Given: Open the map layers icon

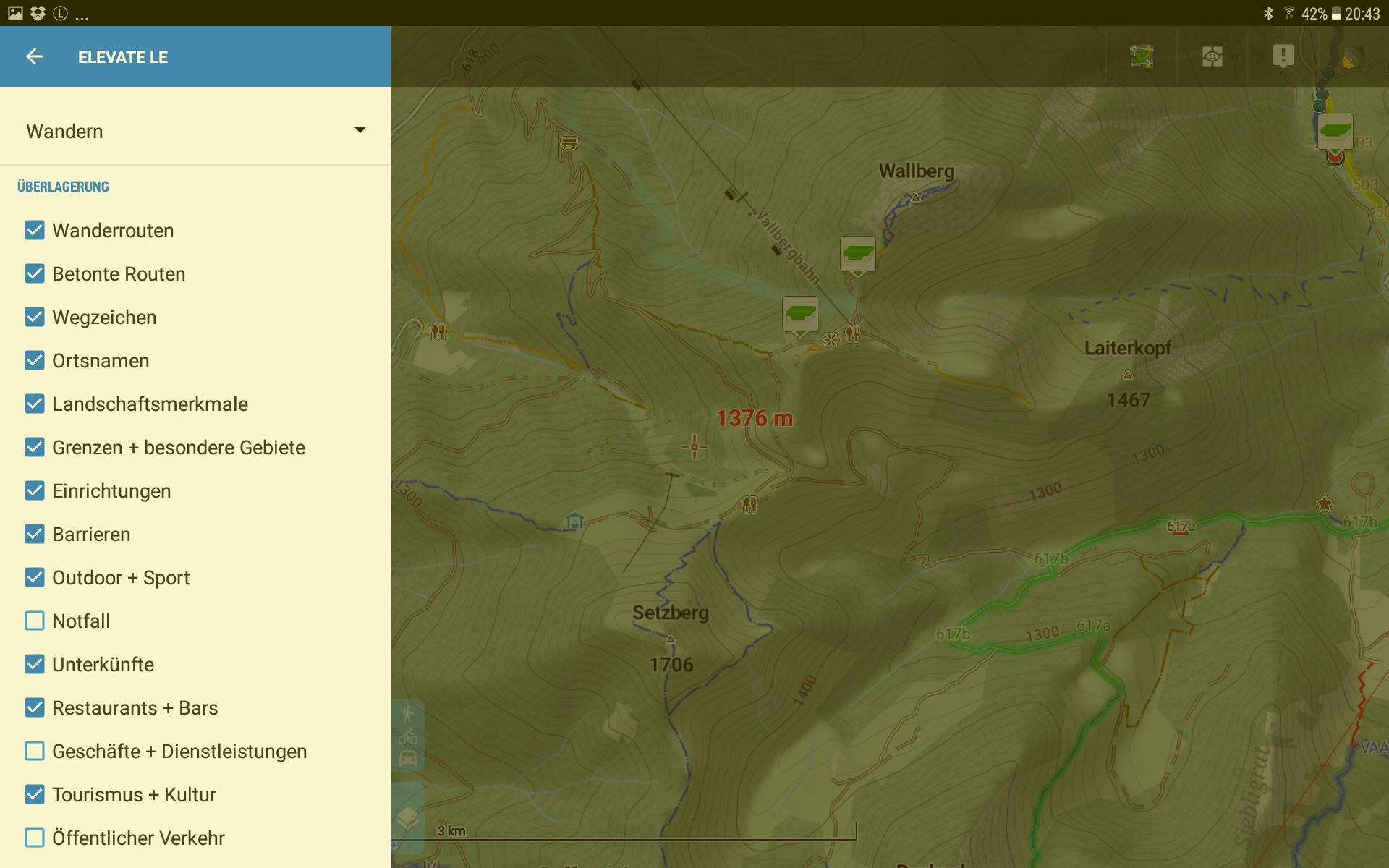Looking at the screenshot, I should pyautogui.click(x=408, y=817).
